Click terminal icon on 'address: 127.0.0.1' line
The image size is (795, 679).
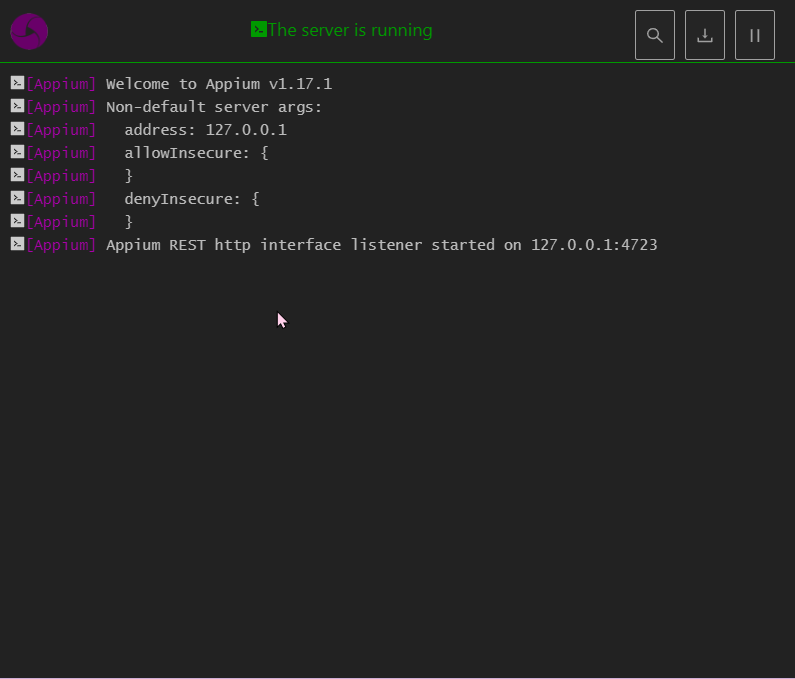[x=17, y=129]
